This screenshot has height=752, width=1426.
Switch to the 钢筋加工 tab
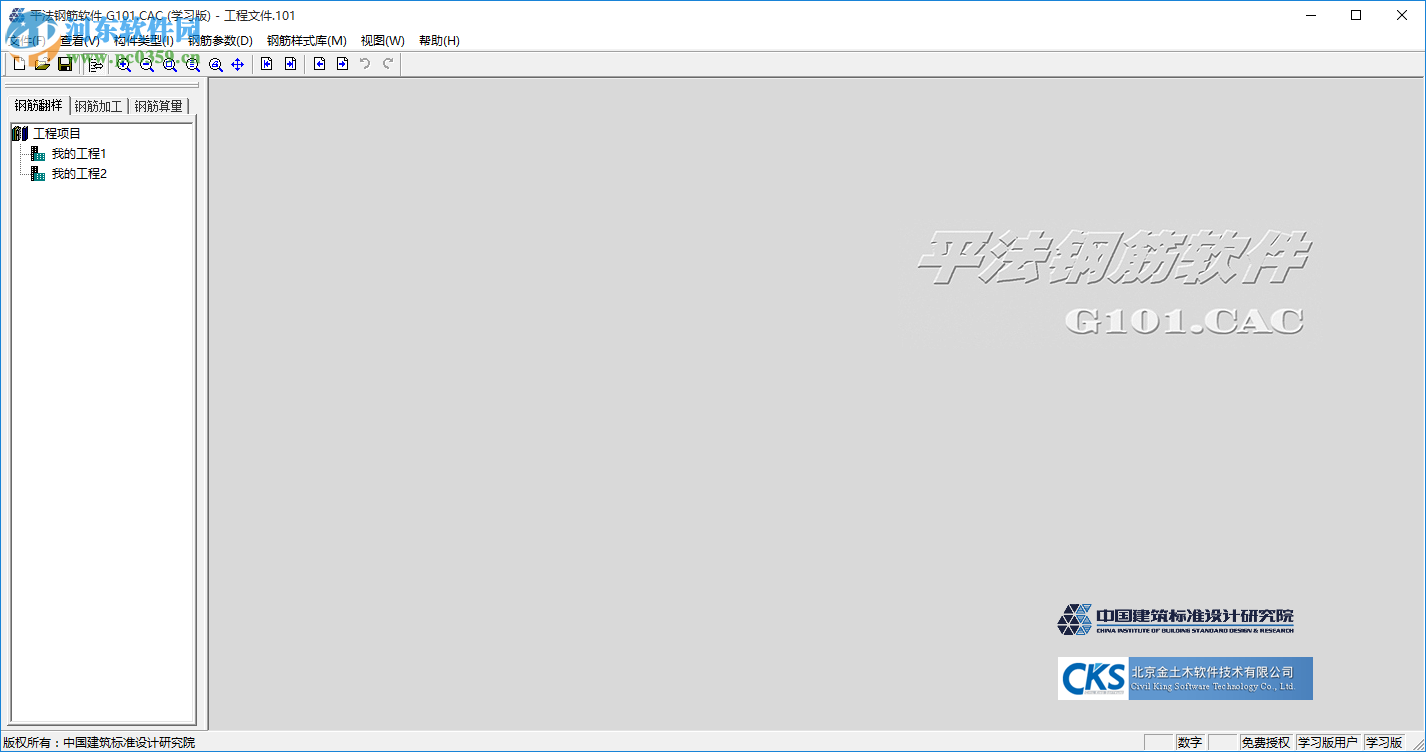98,106
